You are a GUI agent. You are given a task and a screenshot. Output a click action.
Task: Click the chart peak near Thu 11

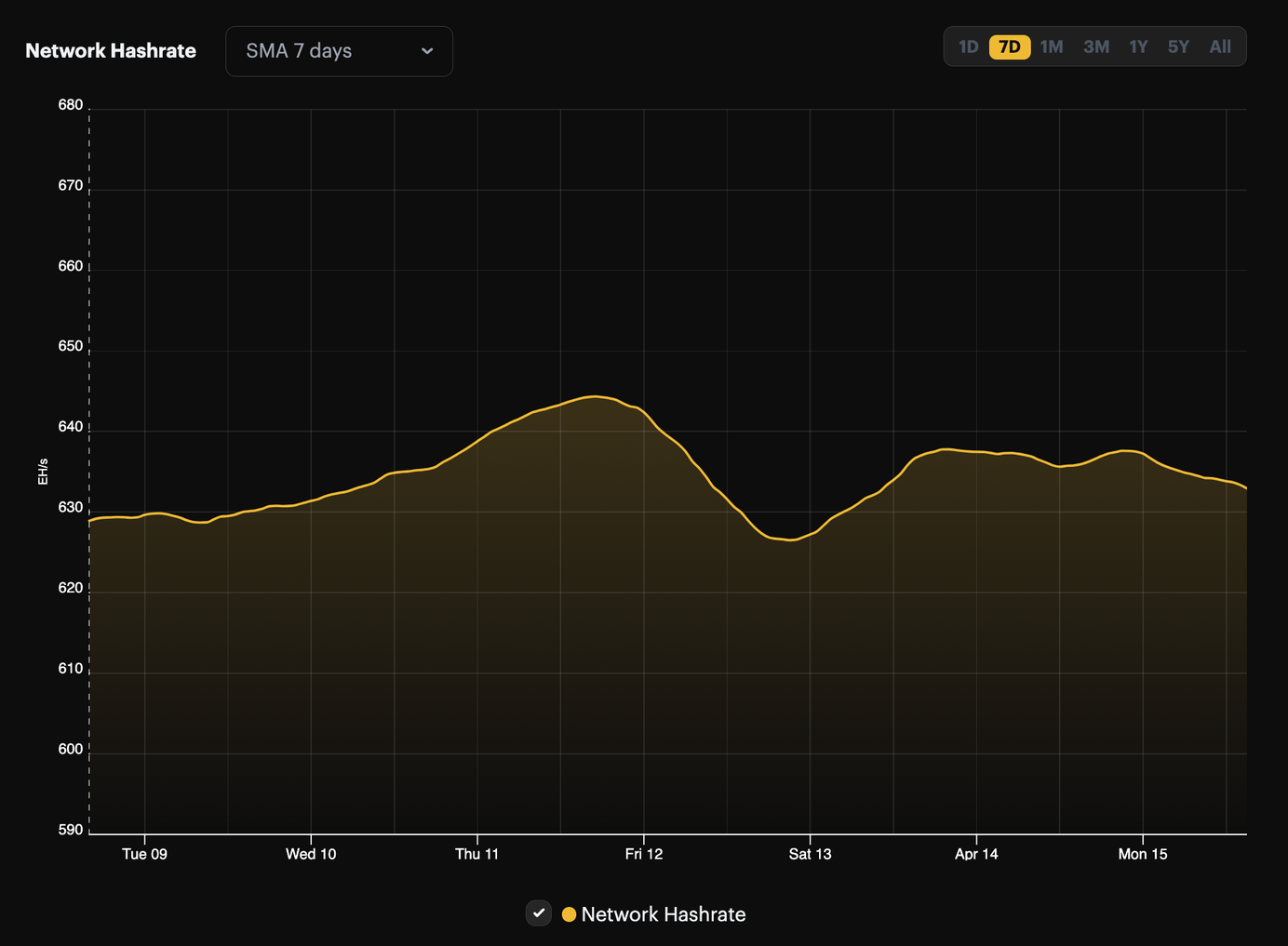click(x=596, y=397)
